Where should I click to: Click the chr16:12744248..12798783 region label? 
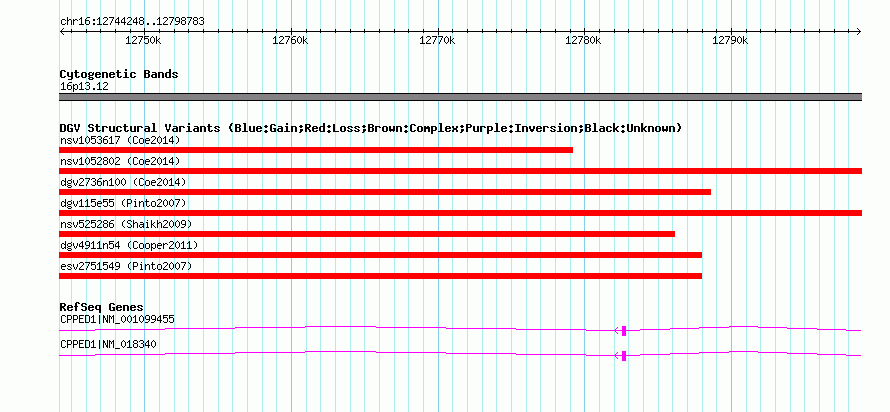tap(132, 22)
